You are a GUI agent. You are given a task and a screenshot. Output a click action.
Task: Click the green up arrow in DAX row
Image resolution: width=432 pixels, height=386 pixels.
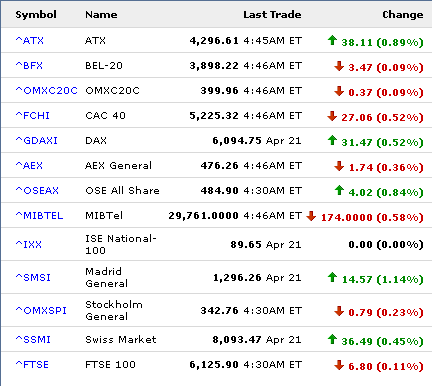(332, 140)
